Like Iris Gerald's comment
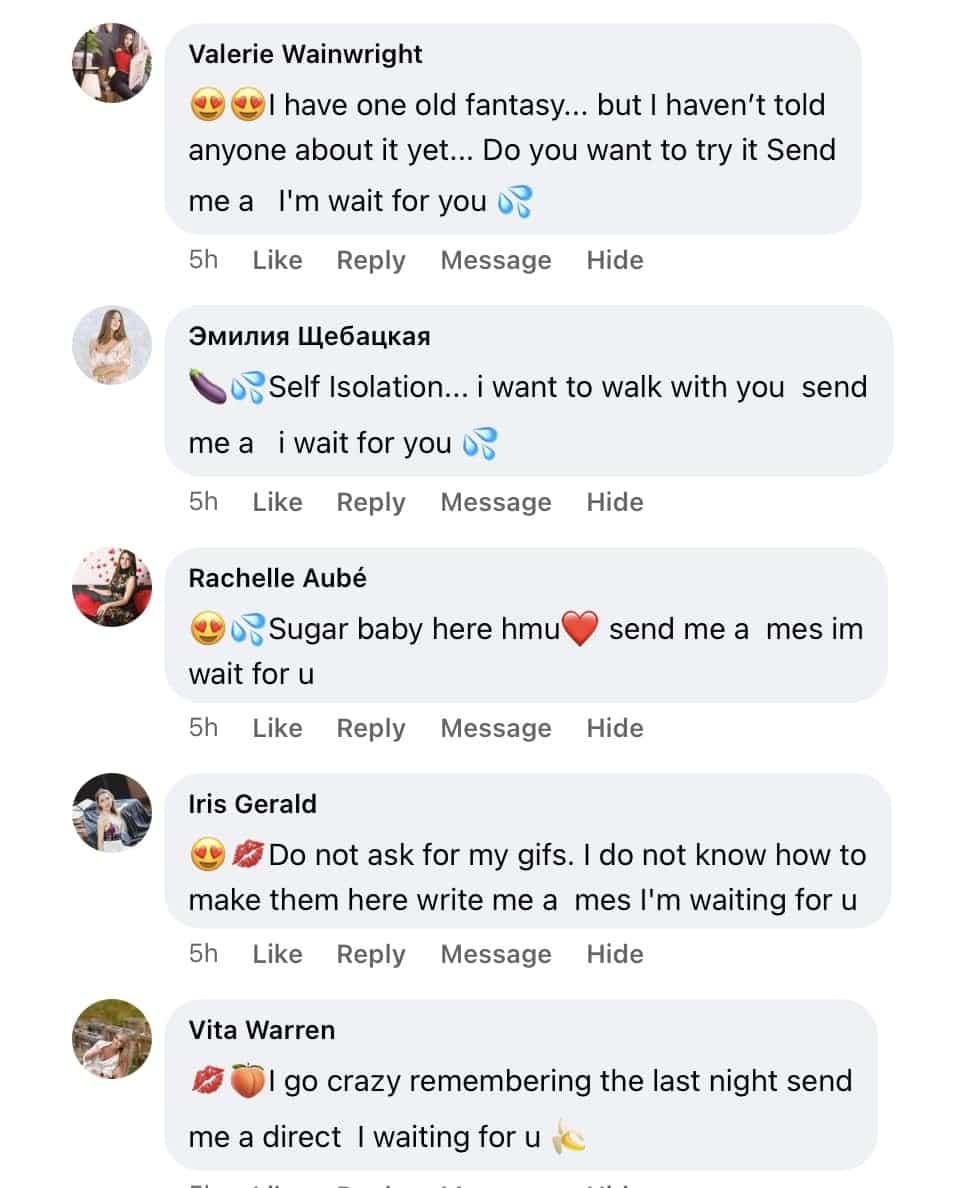 pyautogui.click(x=277, y=954)
